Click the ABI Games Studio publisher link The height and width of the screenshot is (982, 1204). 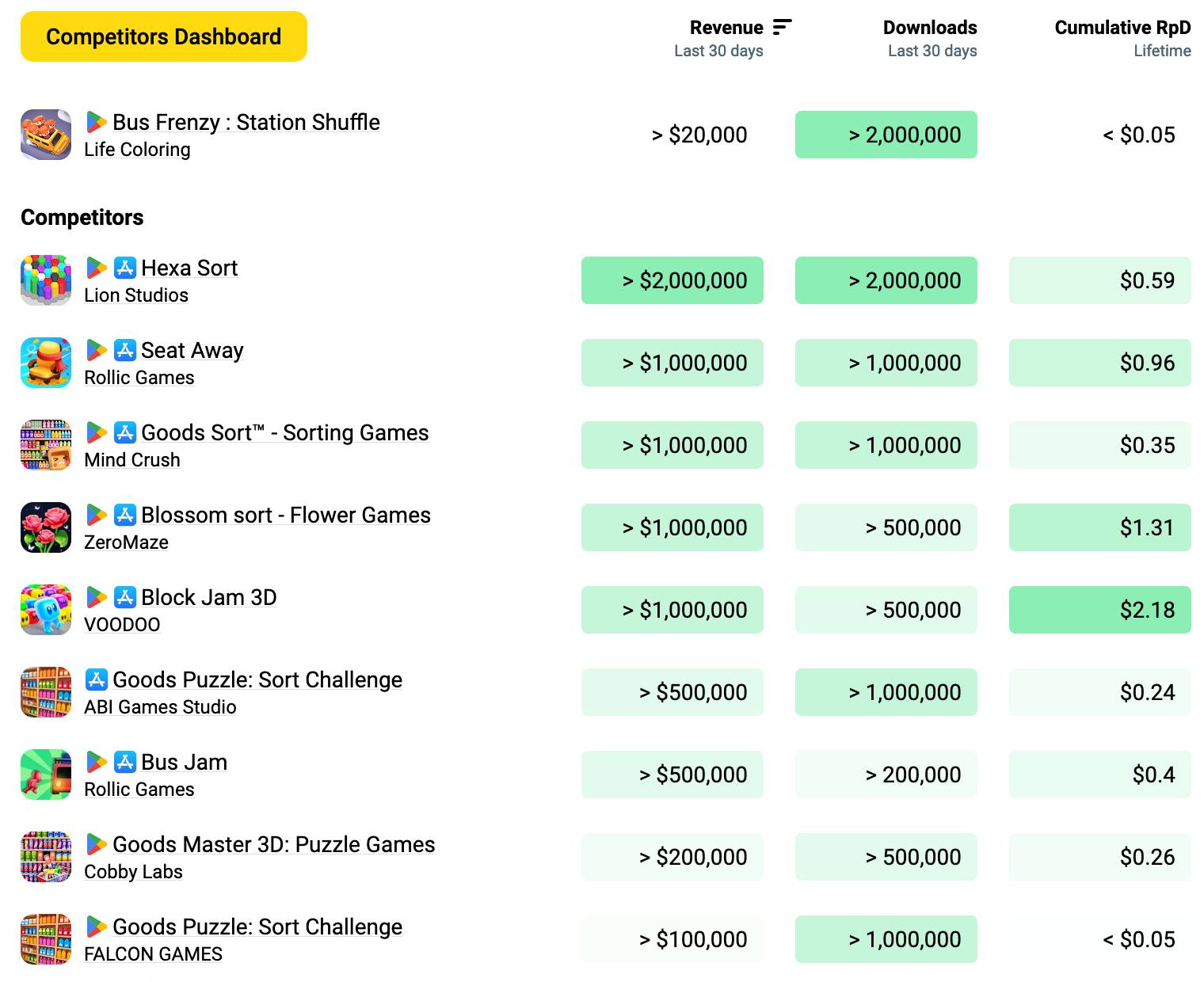pos(160,707)
